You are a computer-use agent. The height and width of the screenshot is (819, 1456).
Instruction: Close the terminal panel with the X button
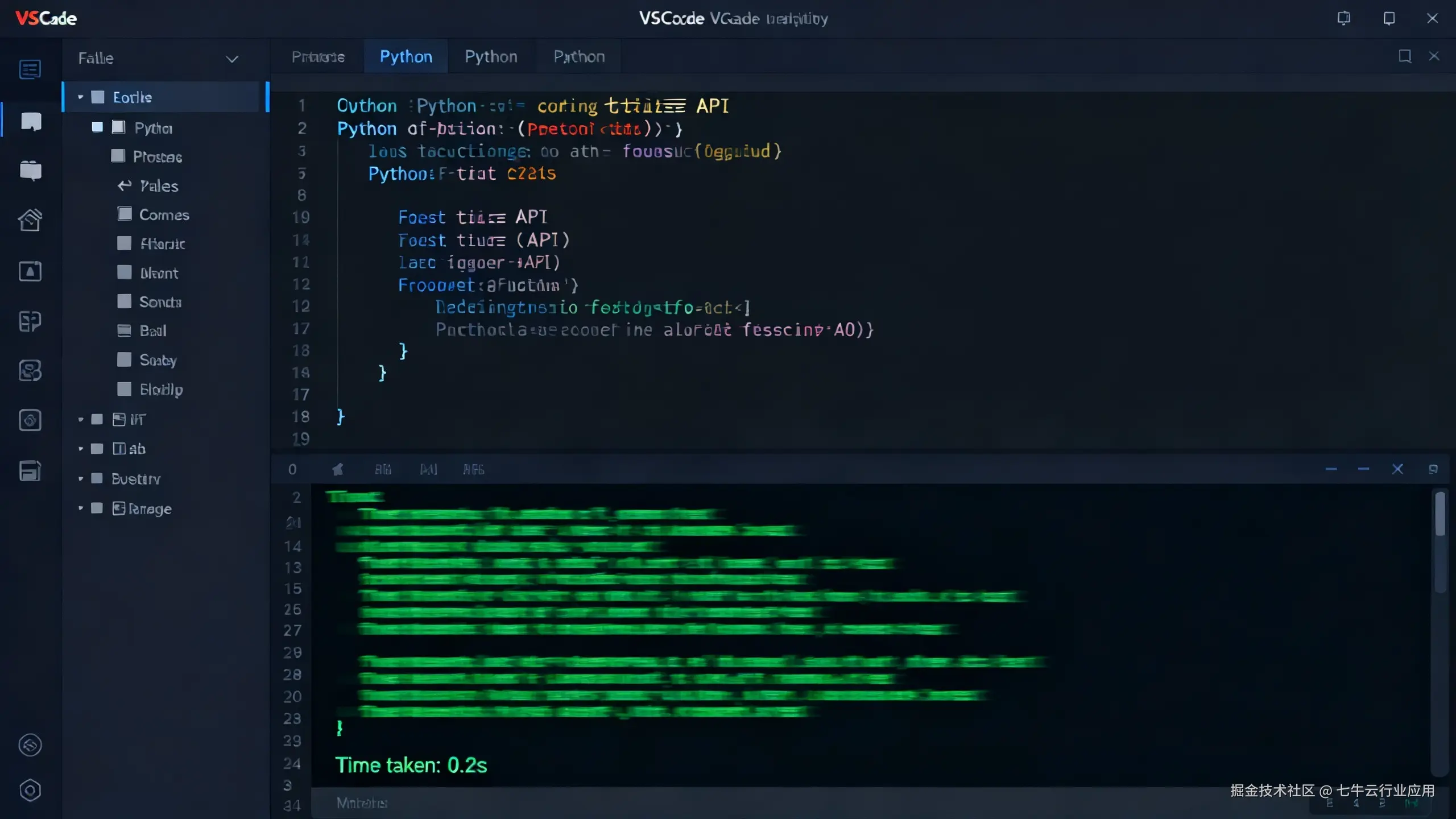[x=1399, y=469]
